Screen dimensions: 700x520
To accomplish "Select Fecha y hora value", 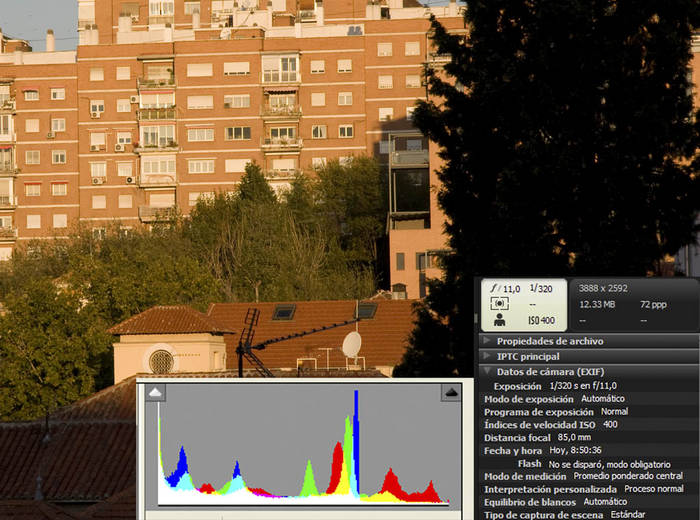I will (575, 450).
